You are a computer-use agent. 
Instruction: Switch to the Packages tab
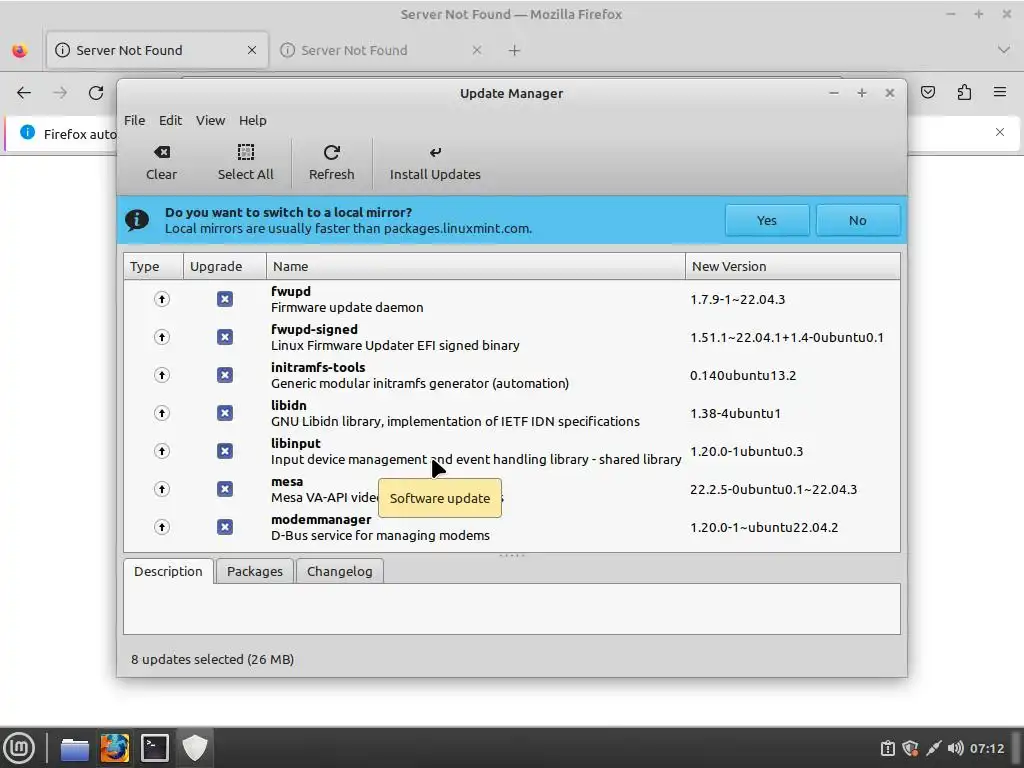(255, 571)
